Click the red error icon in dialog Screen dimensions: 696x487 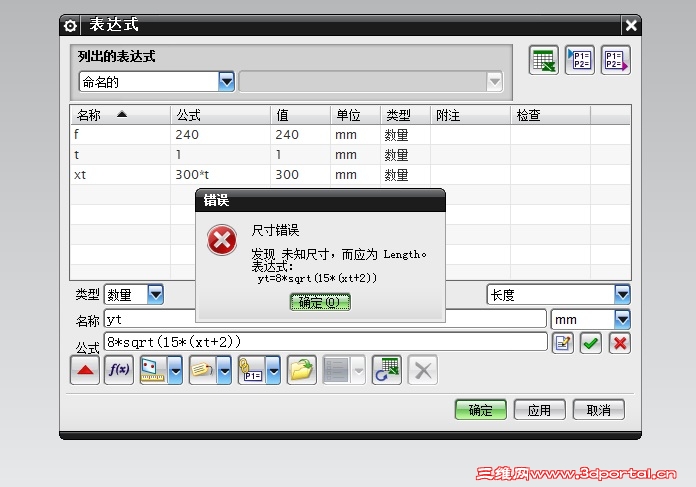coord(222,240)
